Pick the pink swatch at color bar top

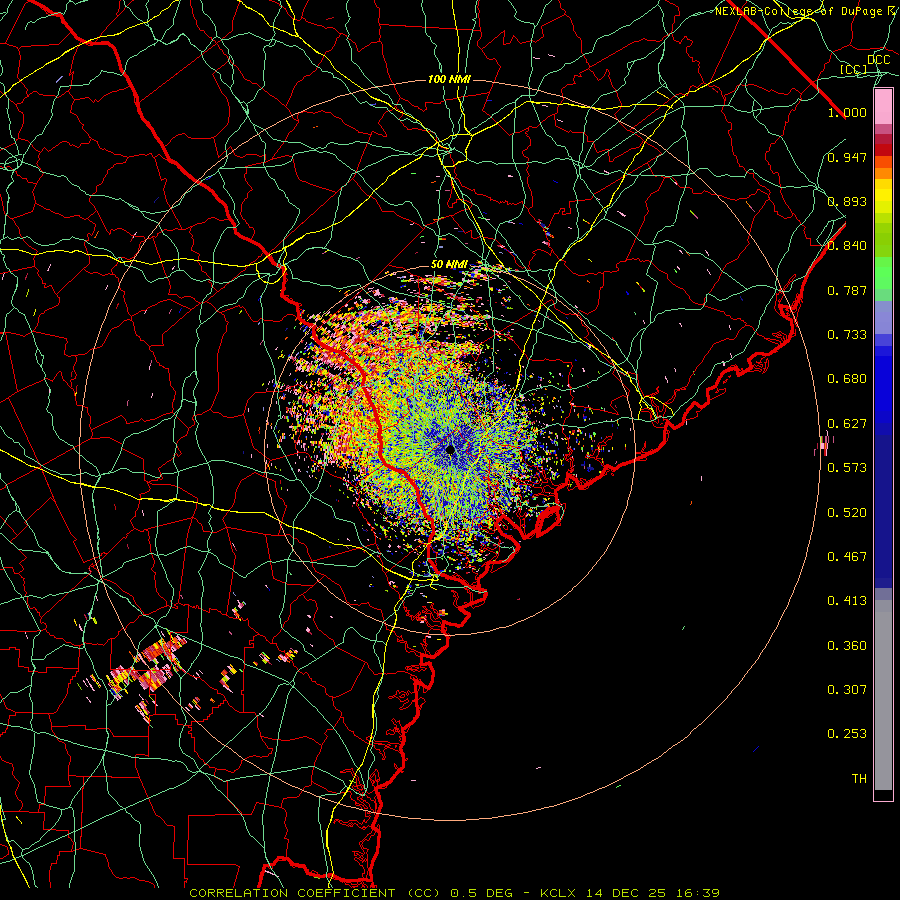[883, 107]
